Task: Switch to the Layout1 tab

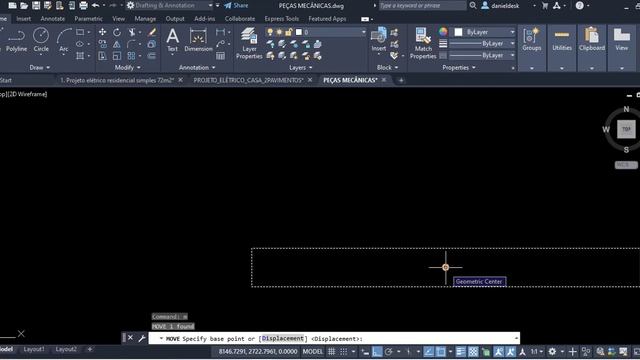Action: point(34,349)
